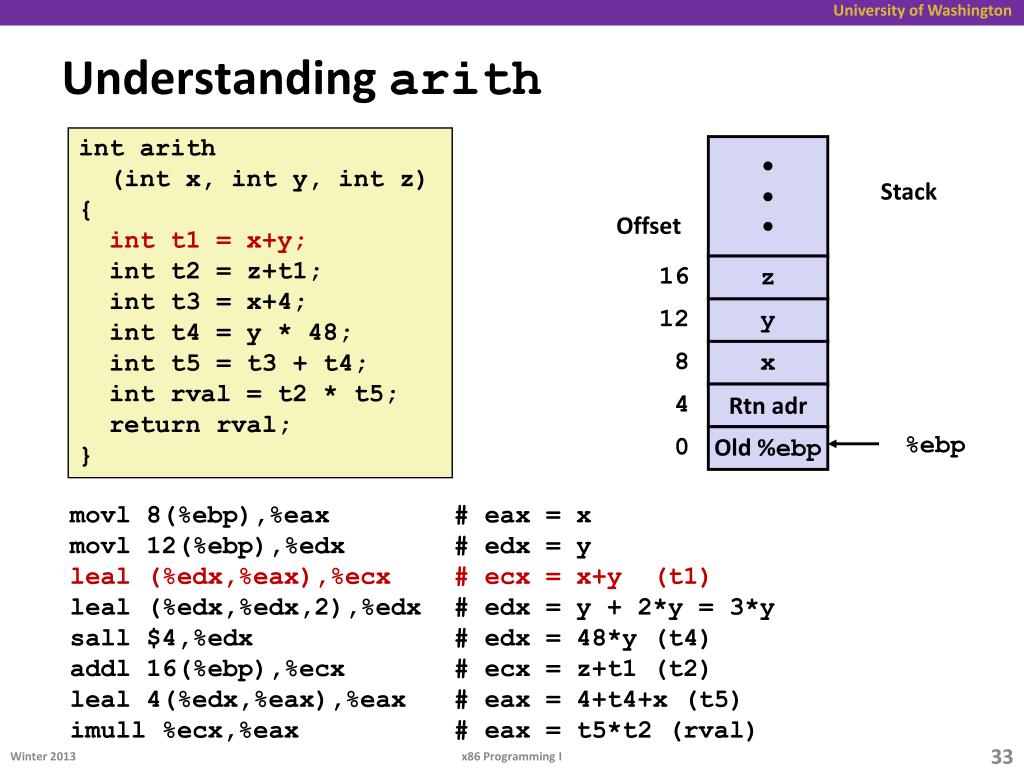Click the "%ebp" pointer label
1024x768 pixels.
pos(935,446)
